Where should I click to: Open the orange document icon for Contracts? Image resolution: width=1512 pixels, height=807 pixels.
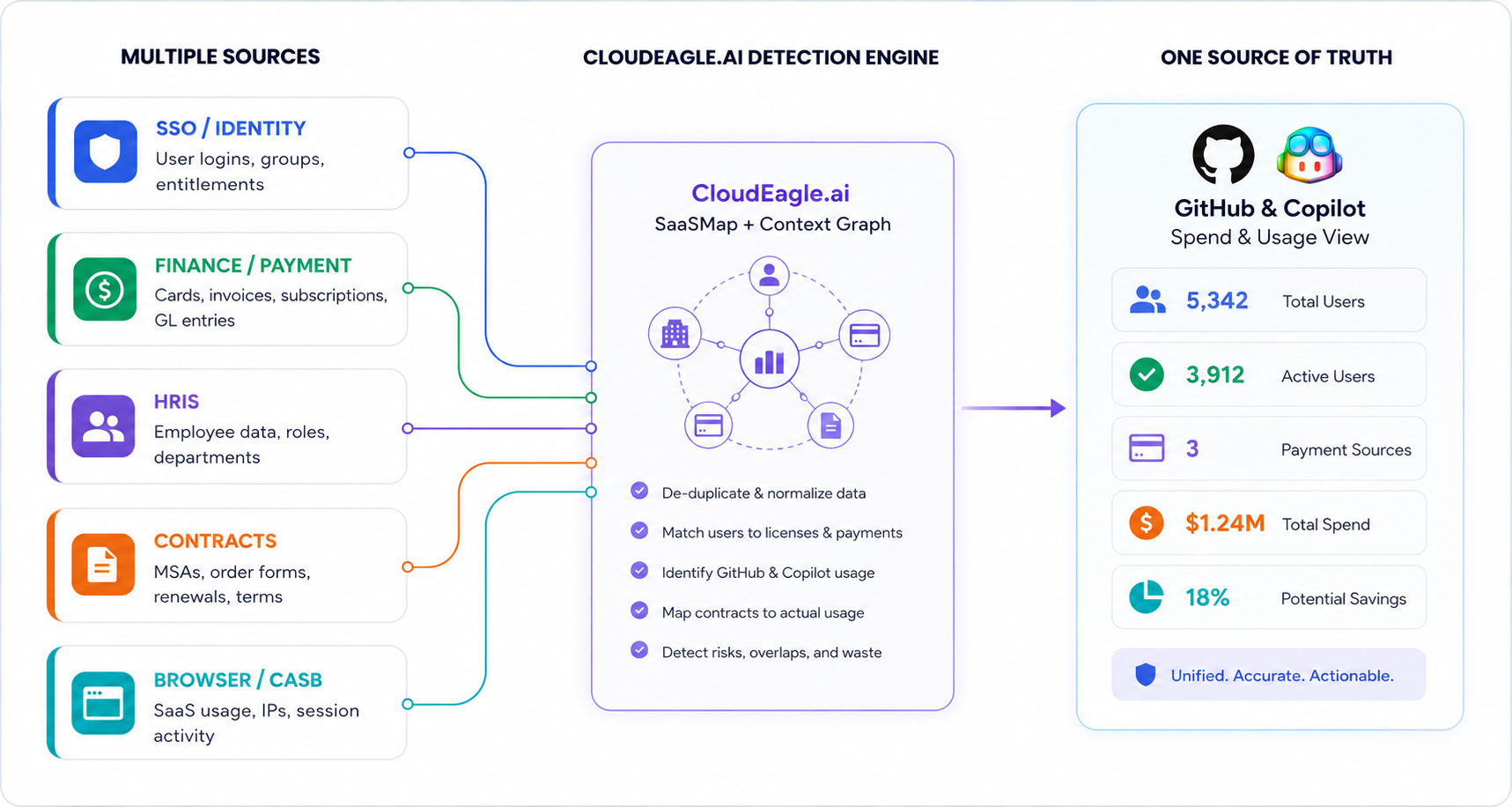tap(103, 565)
